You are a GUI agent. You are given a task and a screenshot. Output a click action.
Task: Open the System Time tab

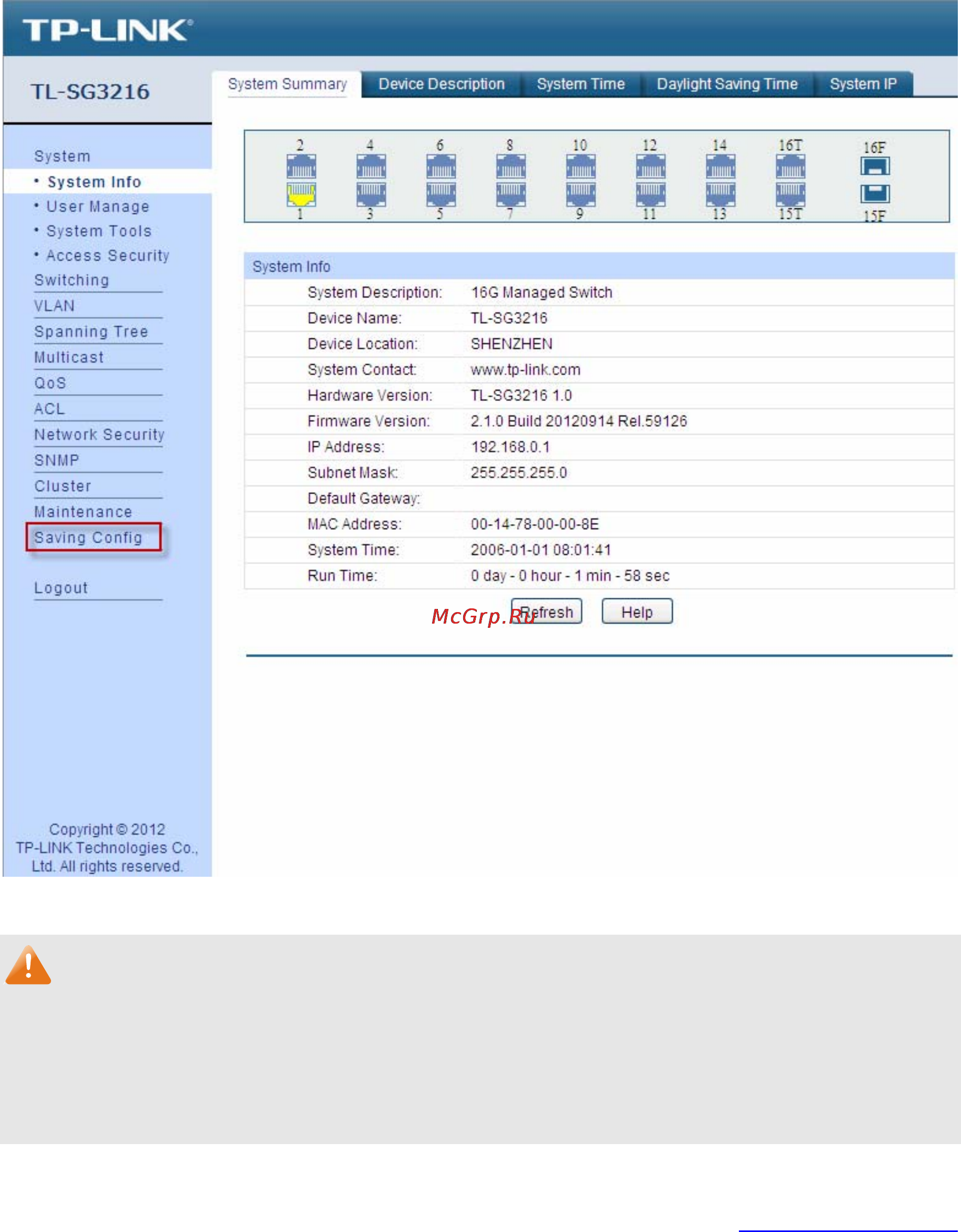click(x=581, y=84)
